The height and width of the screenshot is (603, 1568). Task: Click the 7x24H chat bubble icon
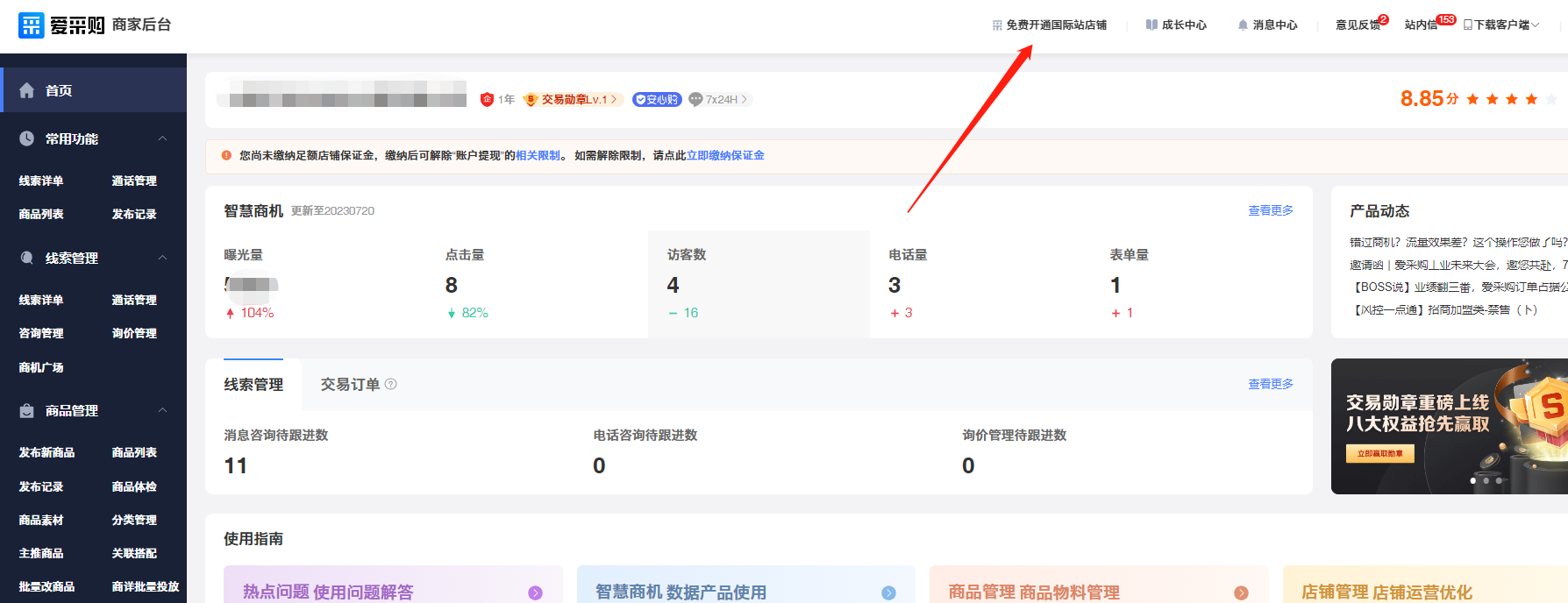coord(696,100)
